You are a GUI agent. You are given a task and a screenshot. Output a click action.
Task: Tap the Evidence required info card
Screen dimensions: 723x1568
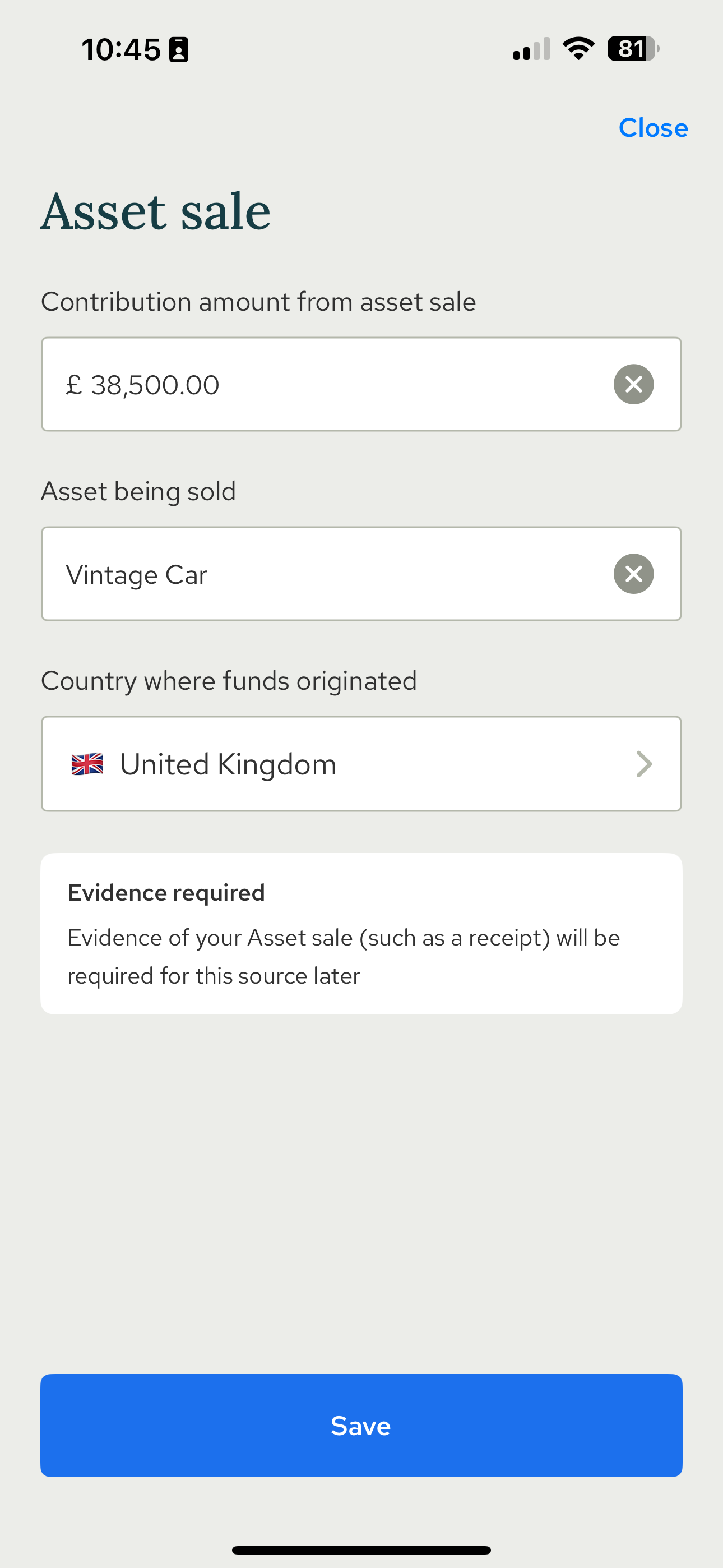pyautogui.click(x=361, y=933)
